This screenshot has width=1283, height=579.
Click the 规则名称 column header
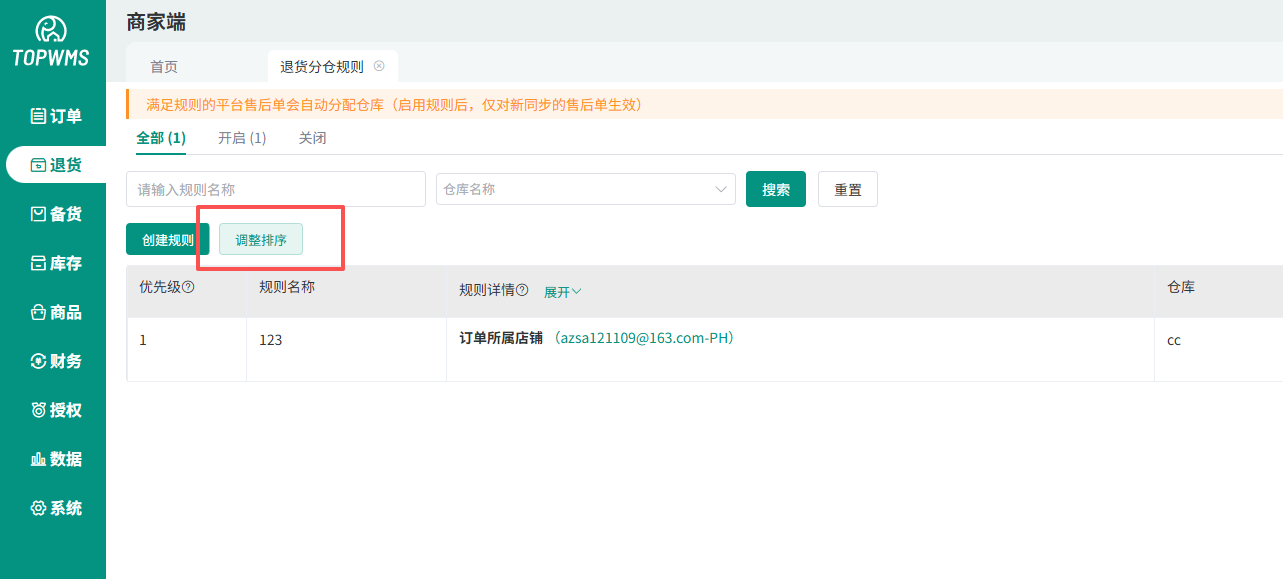[287, 286]
